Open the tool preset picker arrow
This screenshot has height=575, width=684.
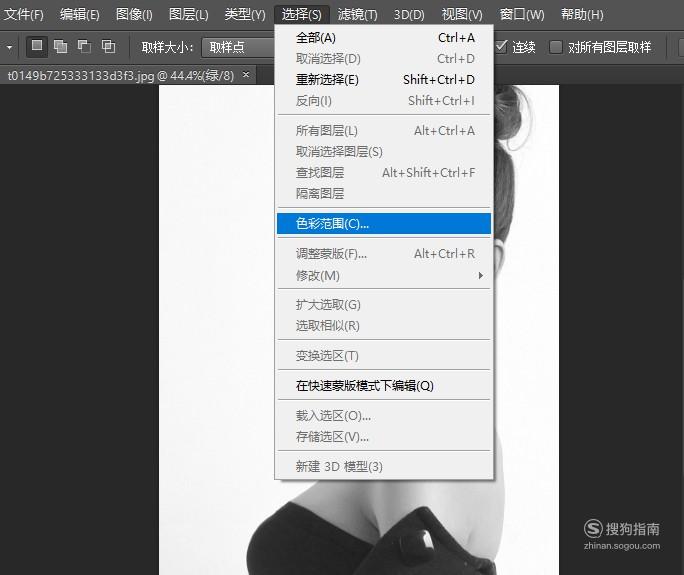[x=9, y=47]
